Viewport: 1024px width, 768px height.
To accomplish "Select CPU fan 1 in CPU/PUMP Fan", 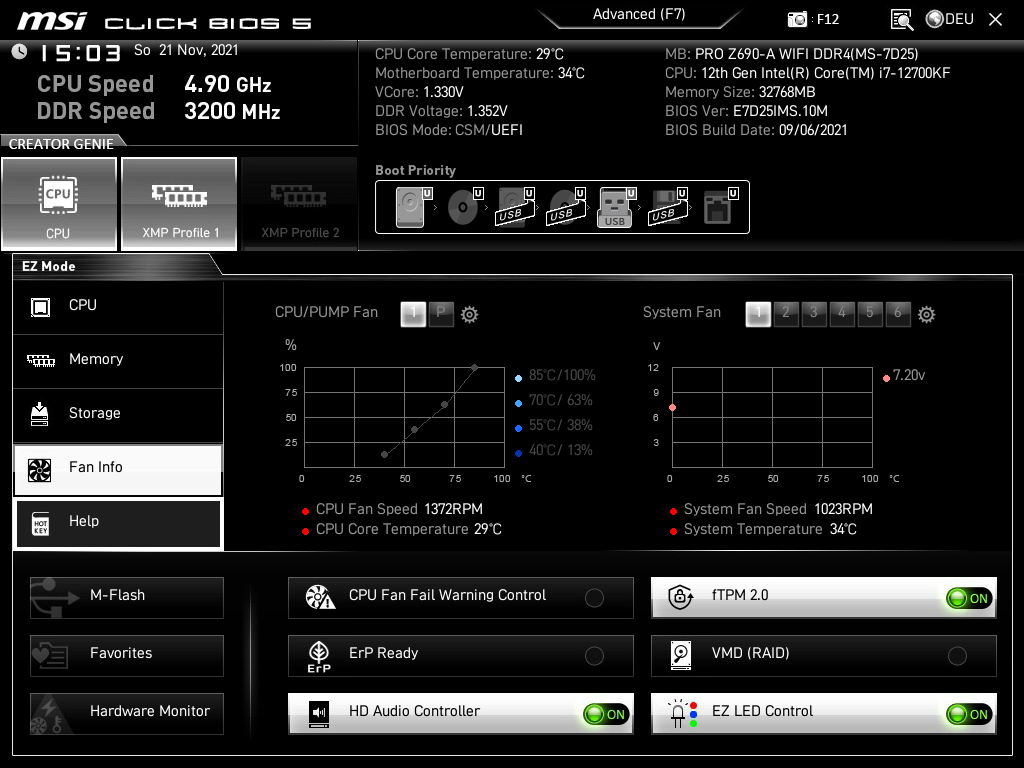I will 413,313.
